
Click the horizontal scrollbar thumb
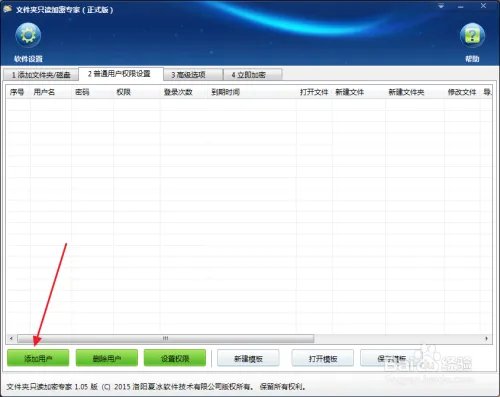(x=165, y=339)
